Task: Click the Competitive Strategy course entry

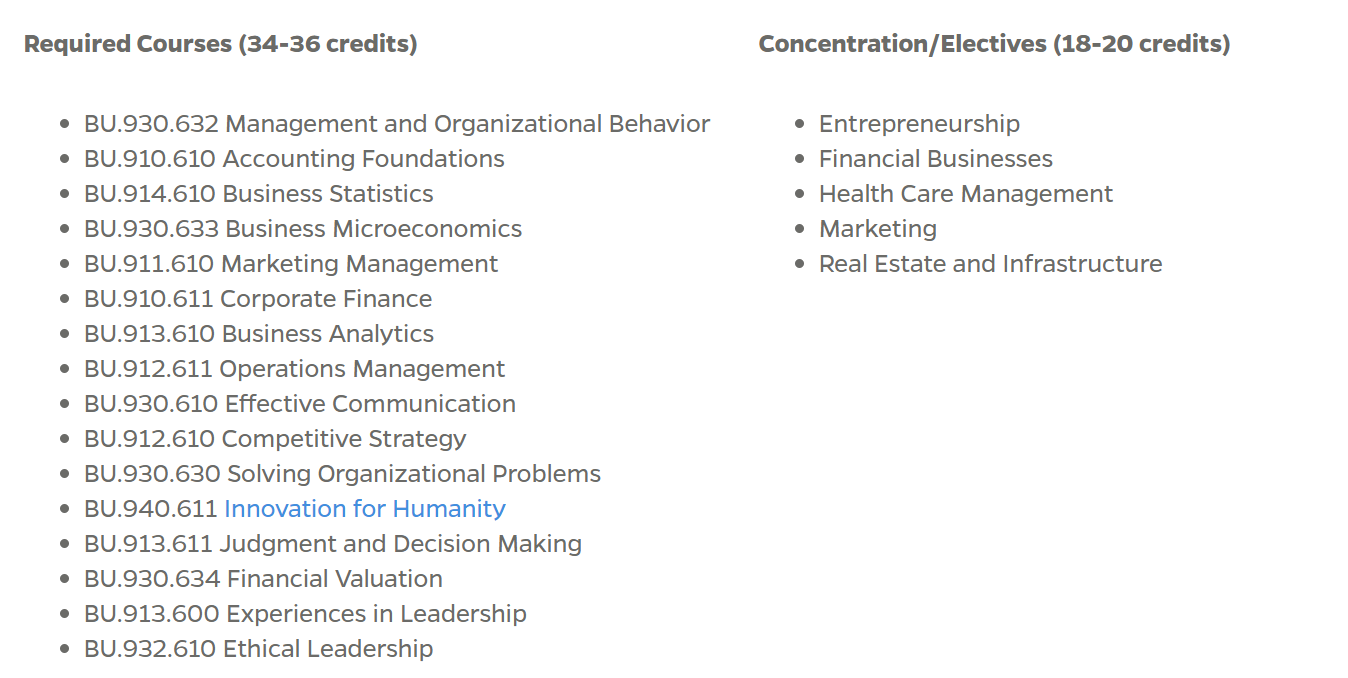Action: 275,439
